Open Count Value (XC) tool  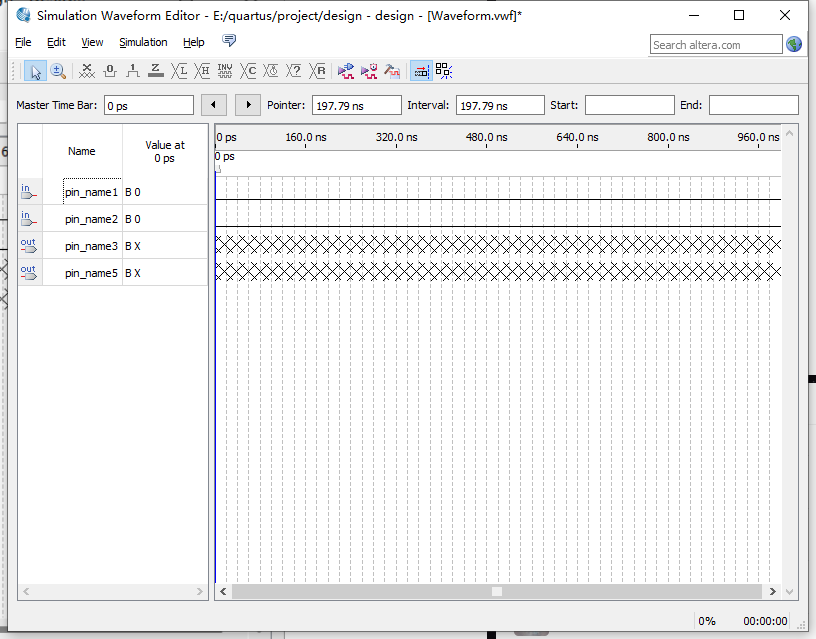tap(248, 71)
